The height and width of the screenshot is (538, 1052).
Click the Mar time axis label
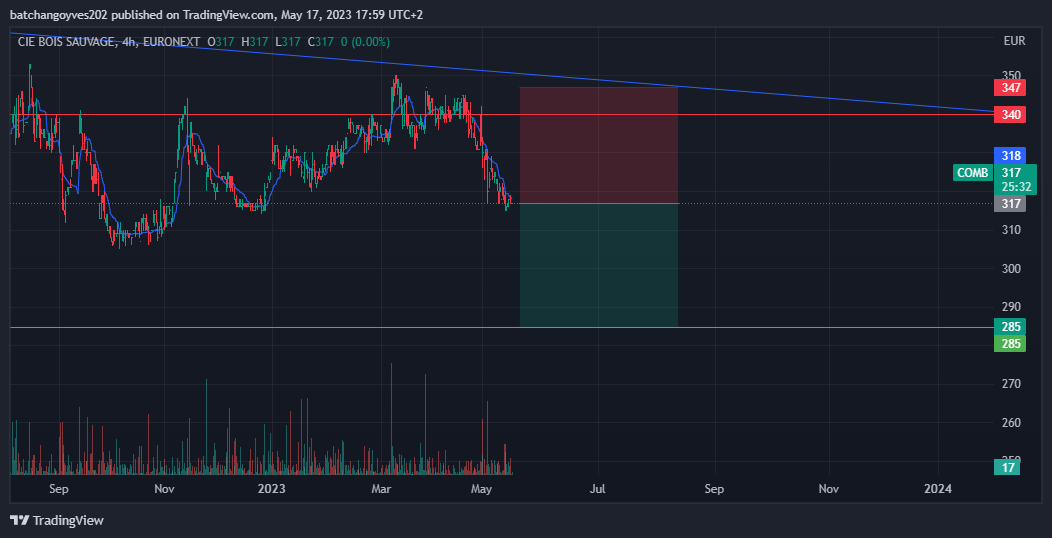381,489
